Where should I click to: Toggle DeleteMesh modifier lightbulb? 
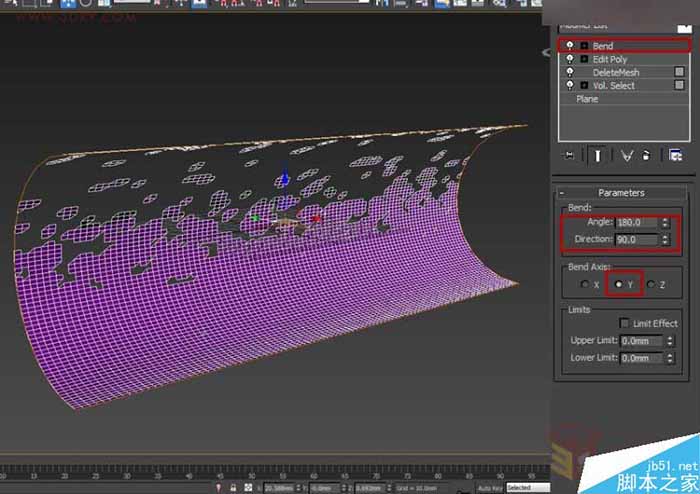coord(568,72)
